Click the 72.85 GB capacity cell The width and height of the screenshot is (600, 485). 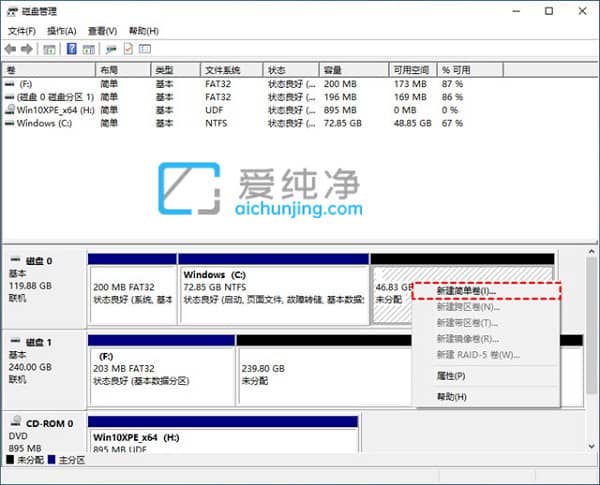pos(342,123)
